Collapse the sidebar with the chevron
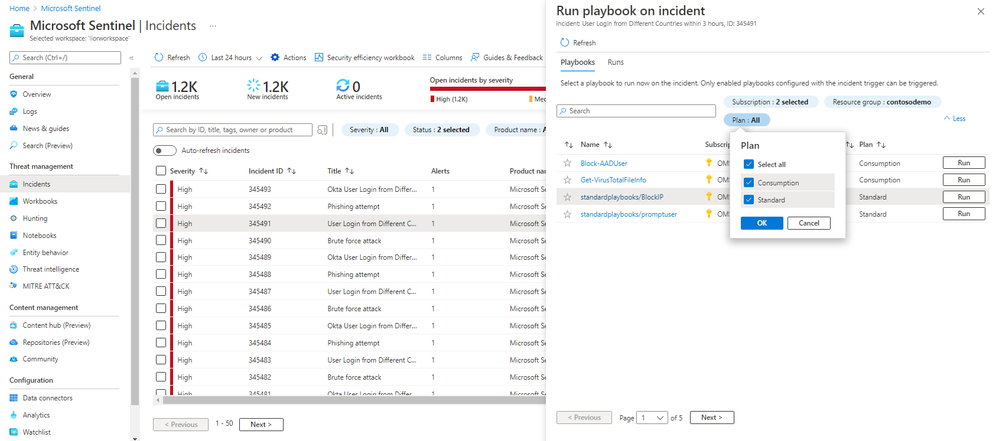 click(131, 58)
